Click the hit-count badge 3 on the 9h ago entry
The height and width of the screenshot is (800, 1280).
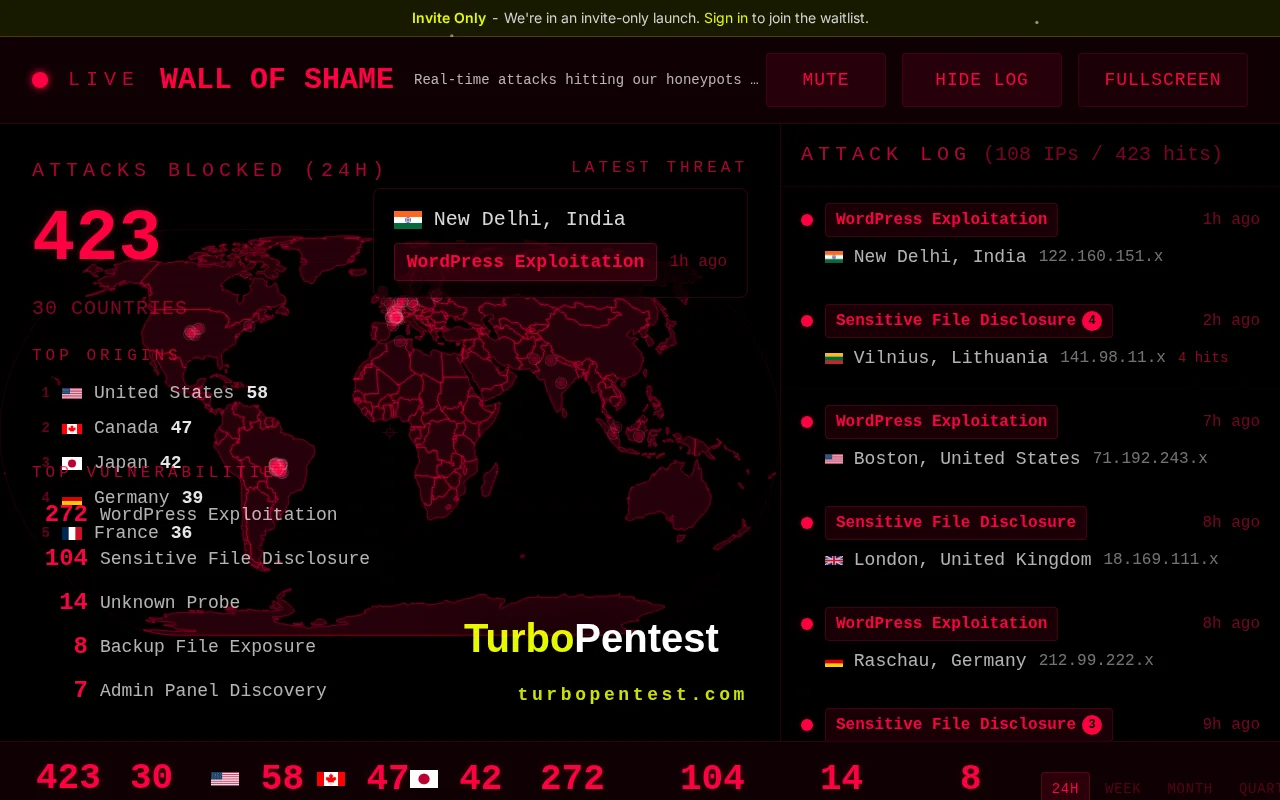[x=1092, y=725]
